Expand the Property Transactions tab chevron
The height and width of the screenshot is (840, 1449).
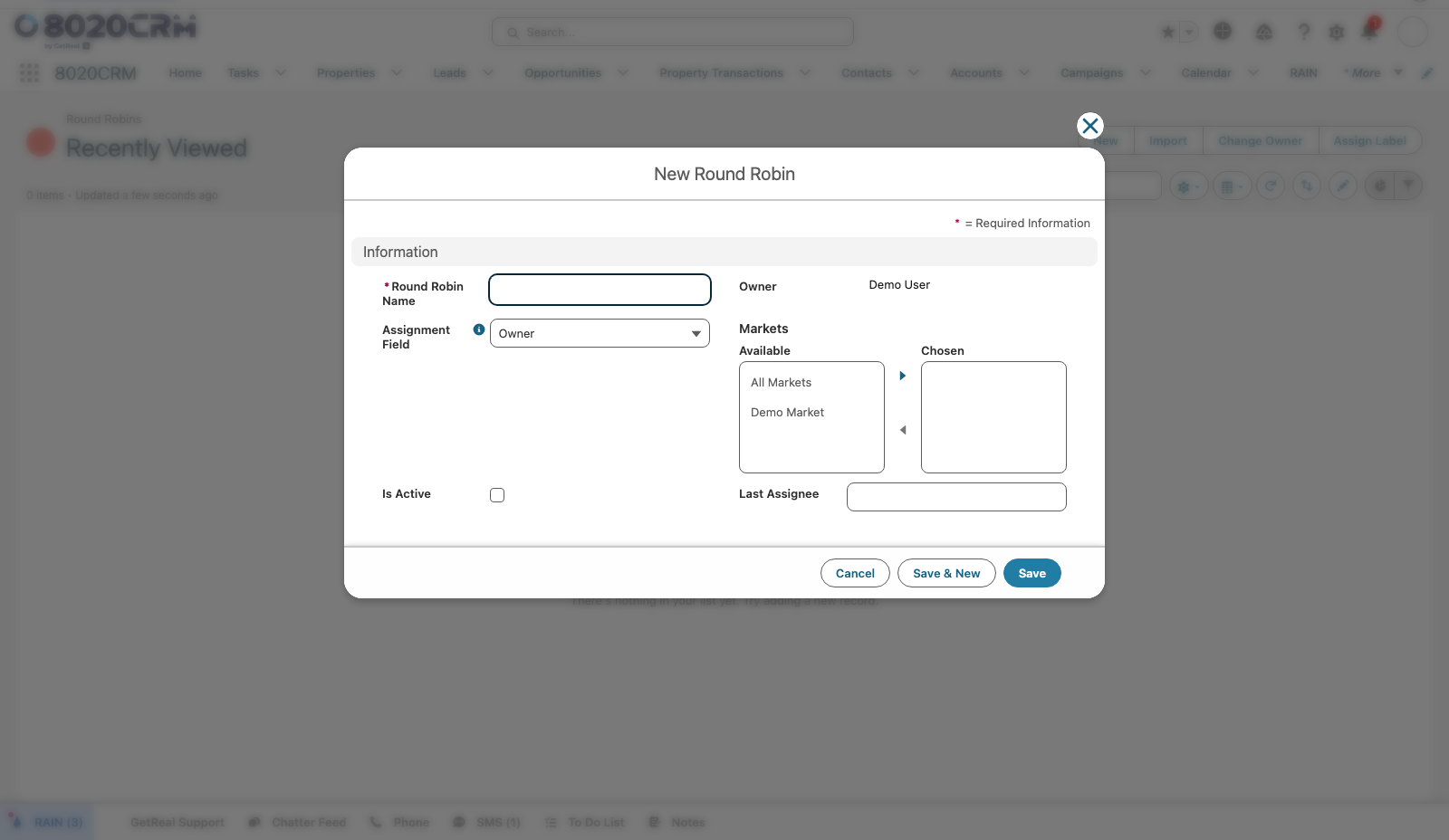click(x=805, y=72)
